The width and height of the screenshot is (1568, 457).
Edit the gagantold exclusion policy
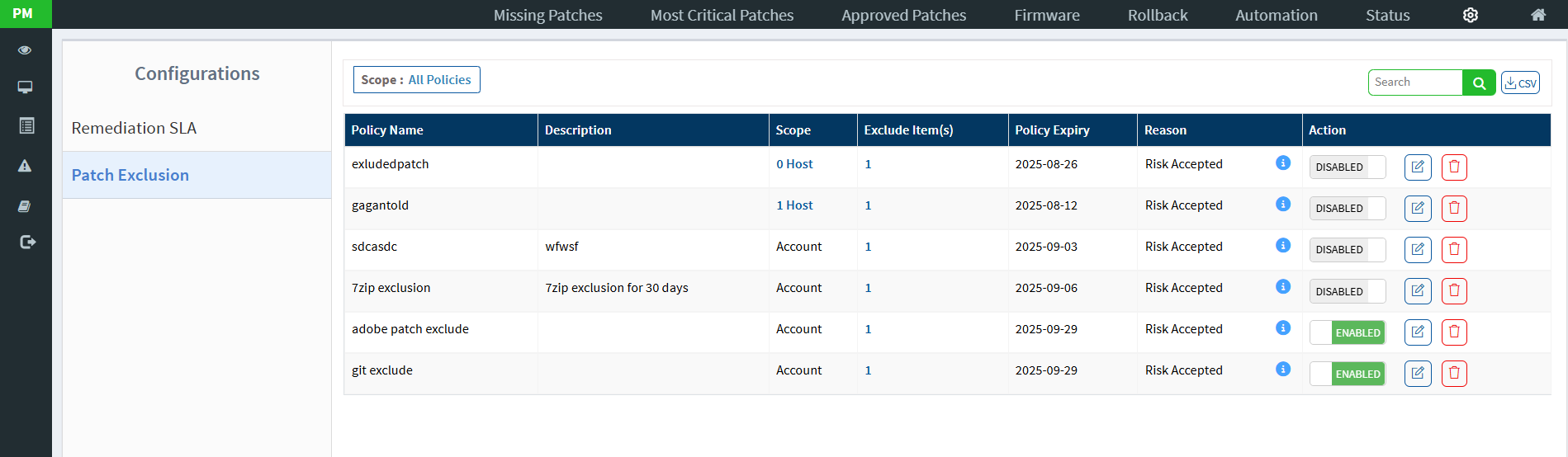click(1417, 209)
